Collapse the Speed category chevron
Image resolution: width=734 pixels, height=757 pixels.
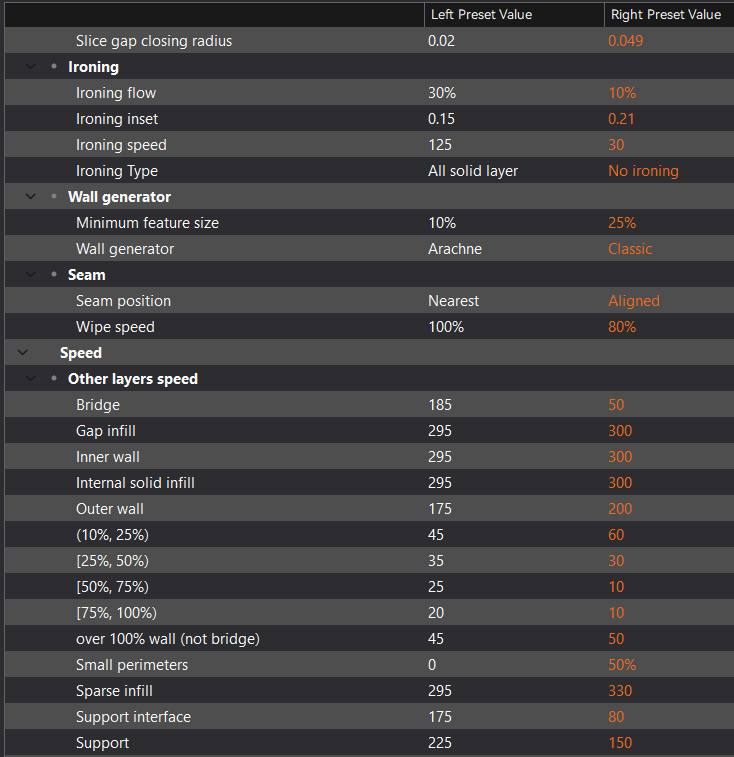pos(23,352)
